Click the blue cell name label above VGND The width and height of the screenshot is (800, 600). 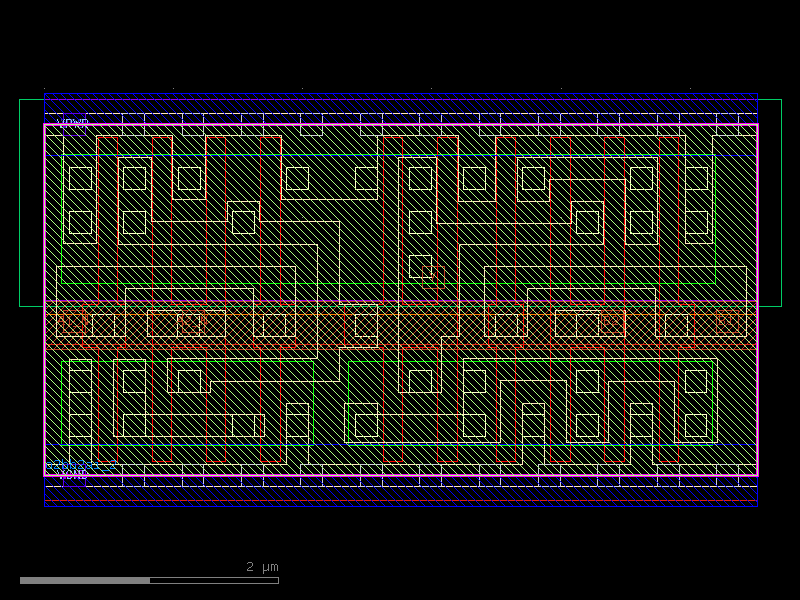pyautogui.click(x=82, y=465)
